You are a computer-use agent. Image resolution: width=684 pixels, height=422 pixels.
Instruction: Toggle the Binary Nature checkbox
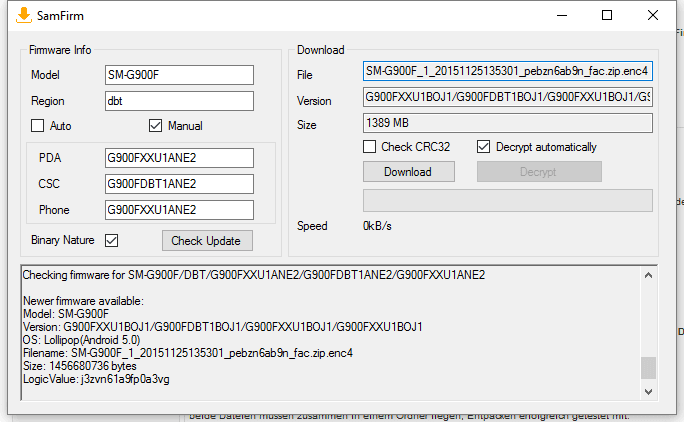pyautogui.click(x=112, y=240)
